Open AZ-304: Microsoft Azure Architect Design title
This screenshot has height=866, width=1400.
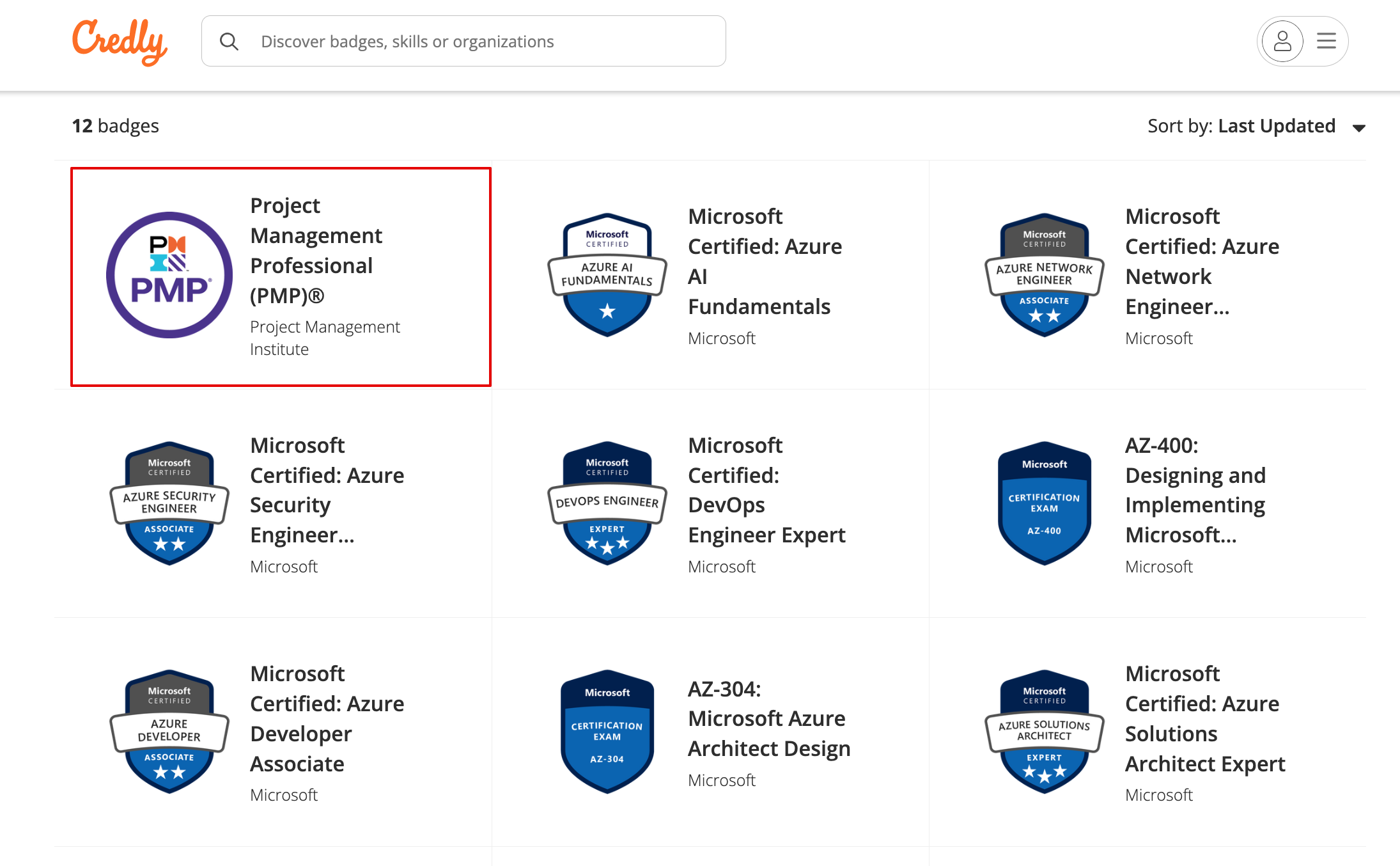(769, 718)
